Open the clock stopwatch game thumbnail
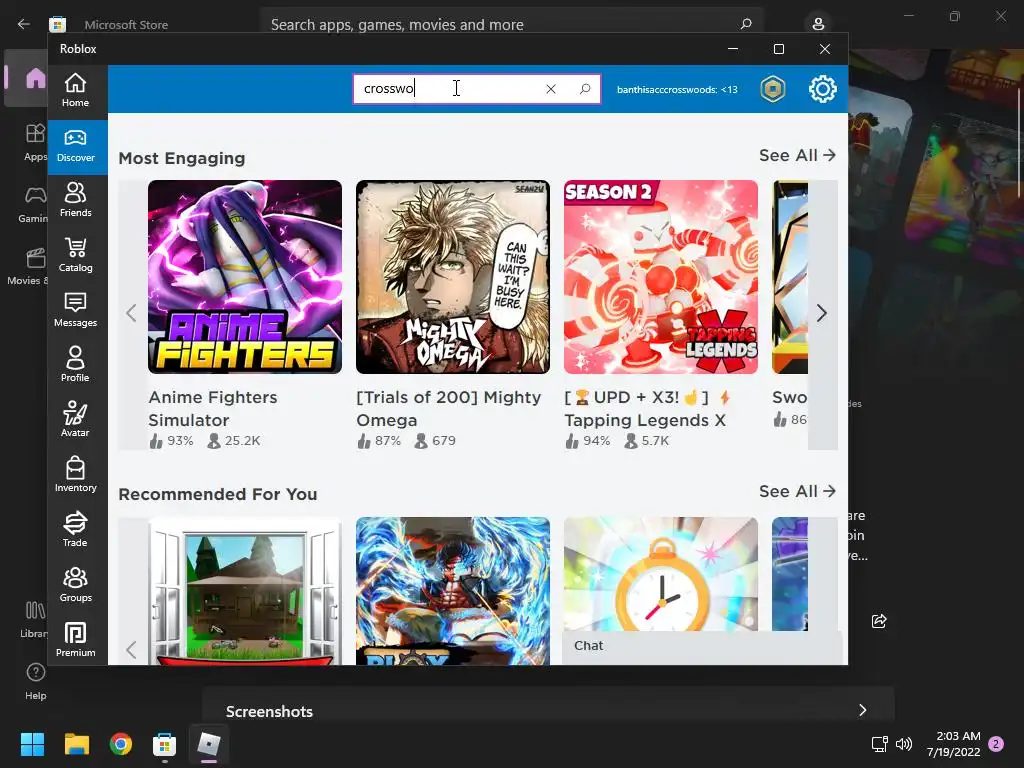1024x768 pixels. coord(661,574)
